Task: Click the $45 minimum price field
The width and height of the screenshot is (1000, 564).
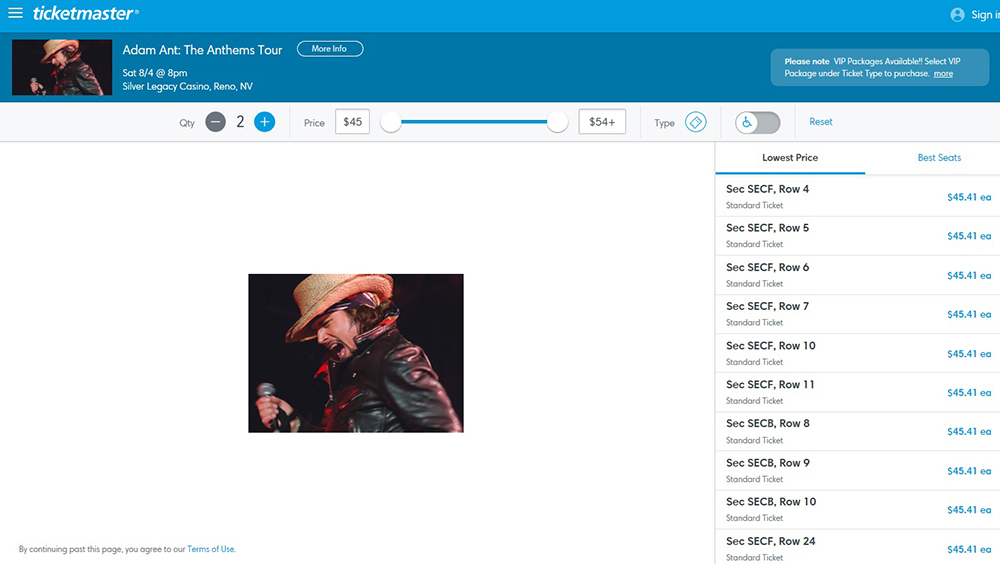Action: (352, 122)
